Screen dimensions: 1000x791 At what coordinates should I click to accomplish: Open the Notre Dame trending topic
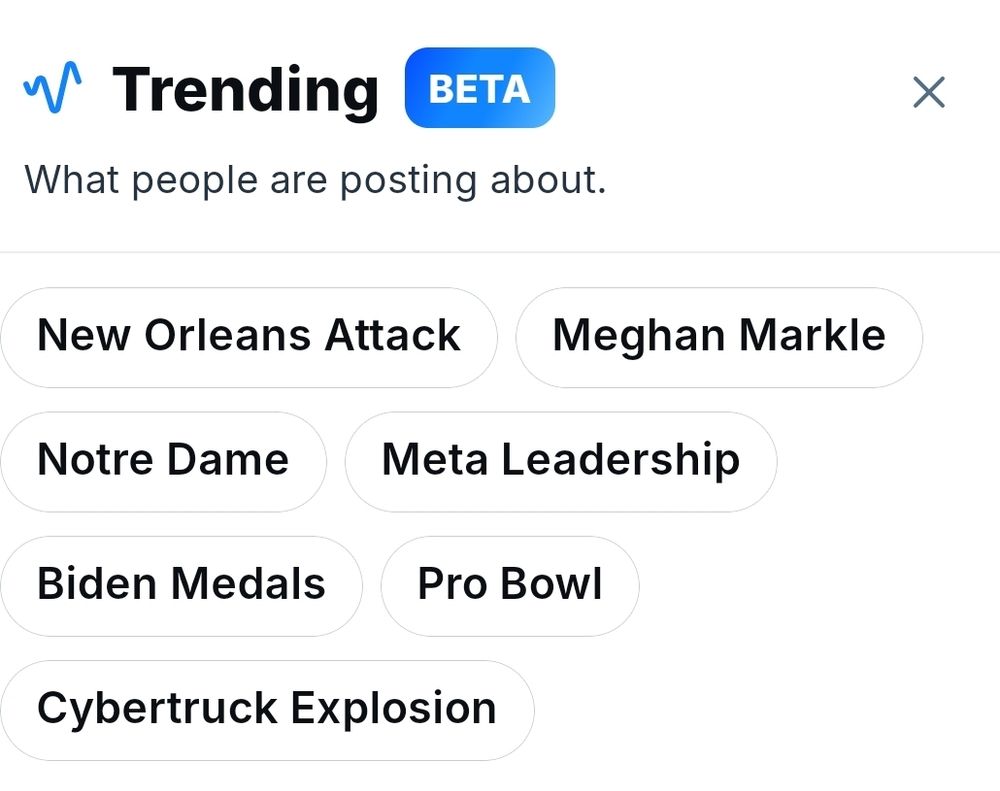[163, 460]
